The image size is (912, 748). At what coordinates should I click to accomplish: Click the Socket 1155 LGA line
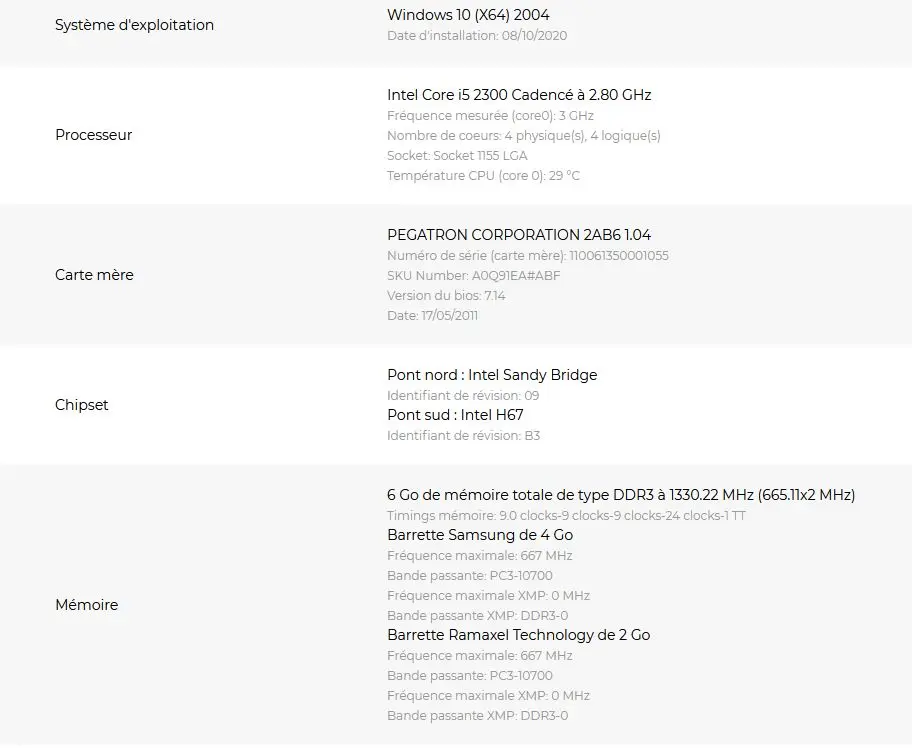click(x=457, y=156)
